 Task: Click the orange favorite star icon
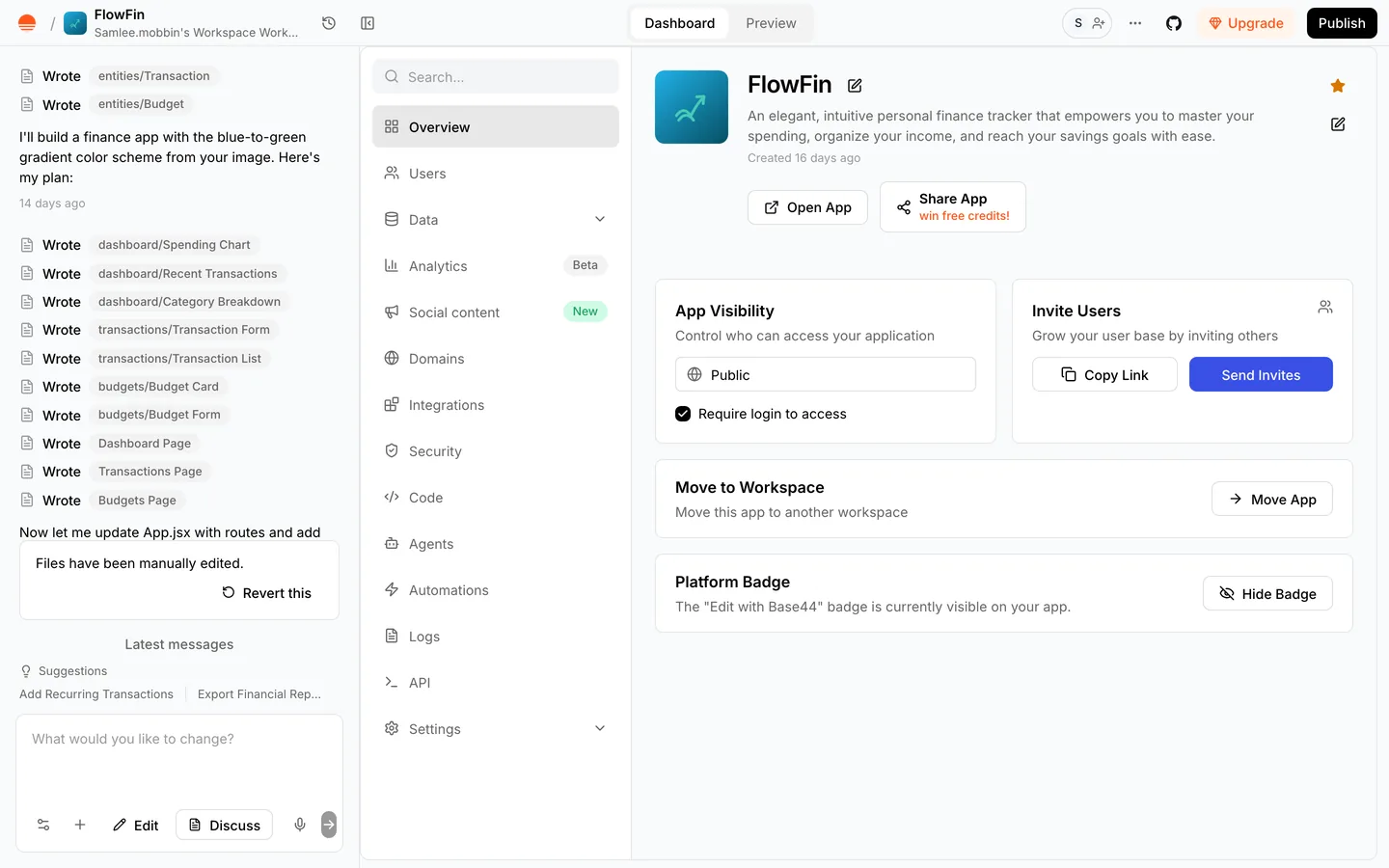click(x=1338, y=86)
